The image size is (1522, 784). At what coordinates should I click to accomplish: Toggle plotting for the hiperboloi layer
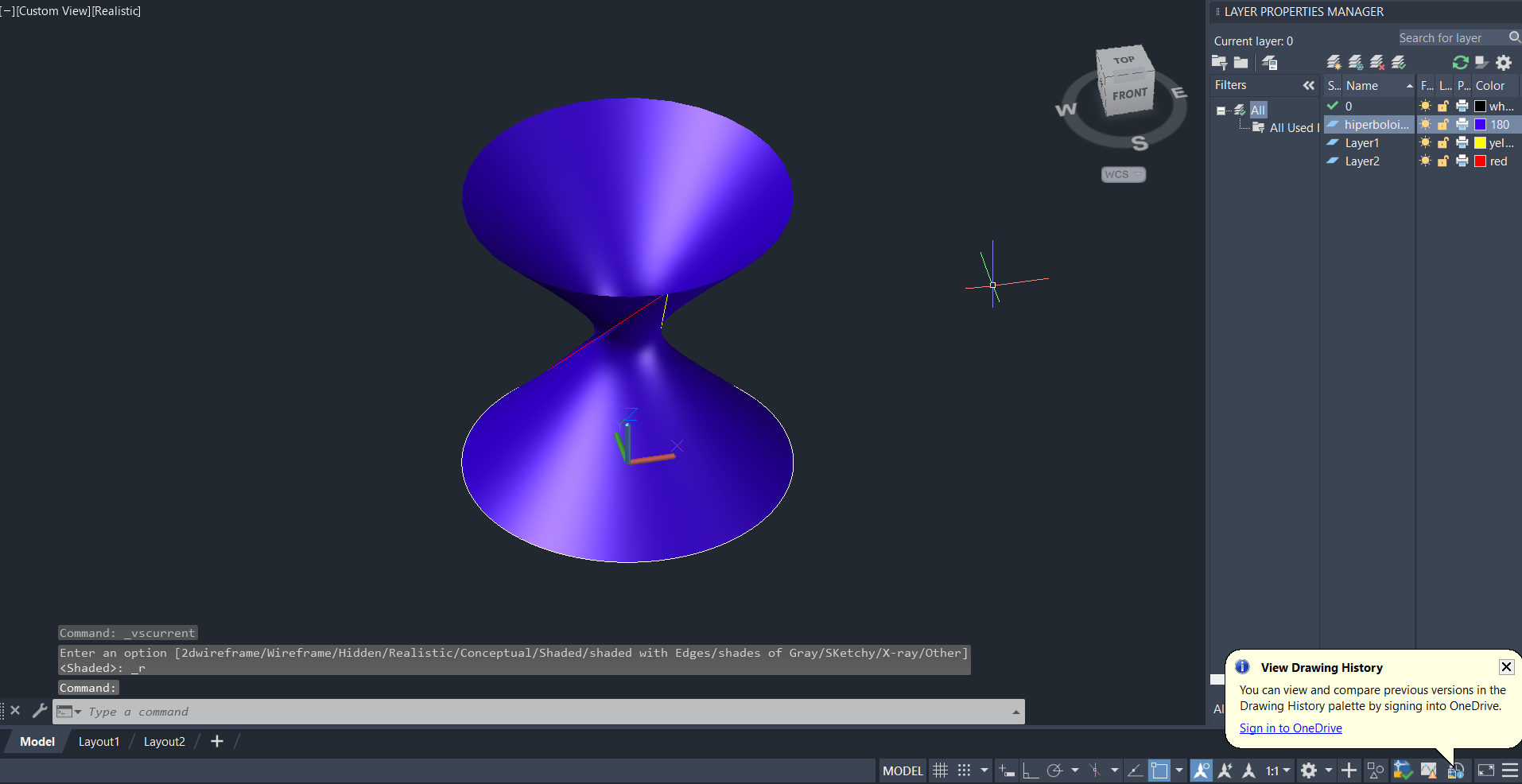pyautogui.click(x=1462, y=124)
